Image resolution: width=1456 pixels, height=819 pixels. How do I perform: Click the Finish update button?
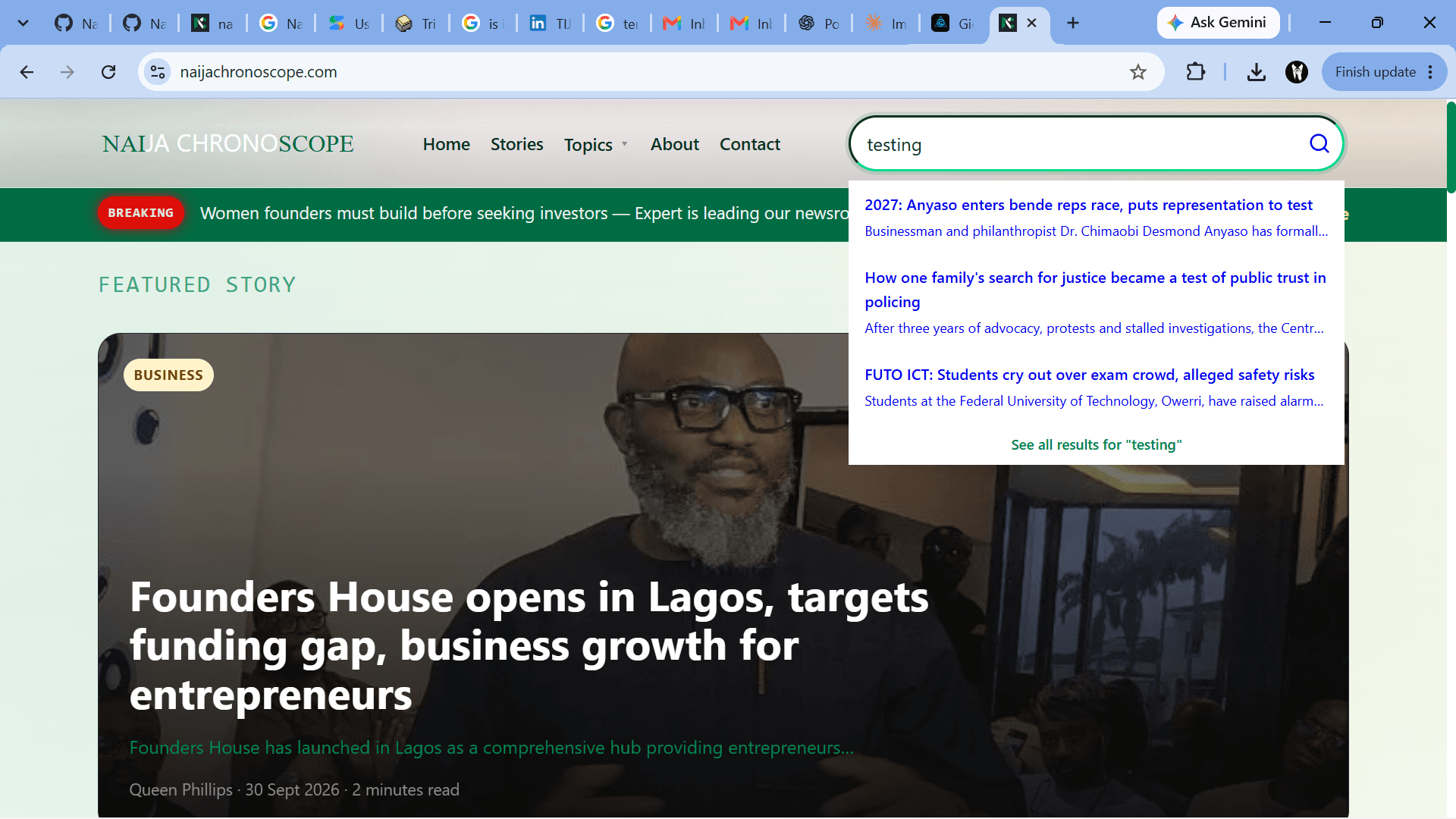point(1375,72)
